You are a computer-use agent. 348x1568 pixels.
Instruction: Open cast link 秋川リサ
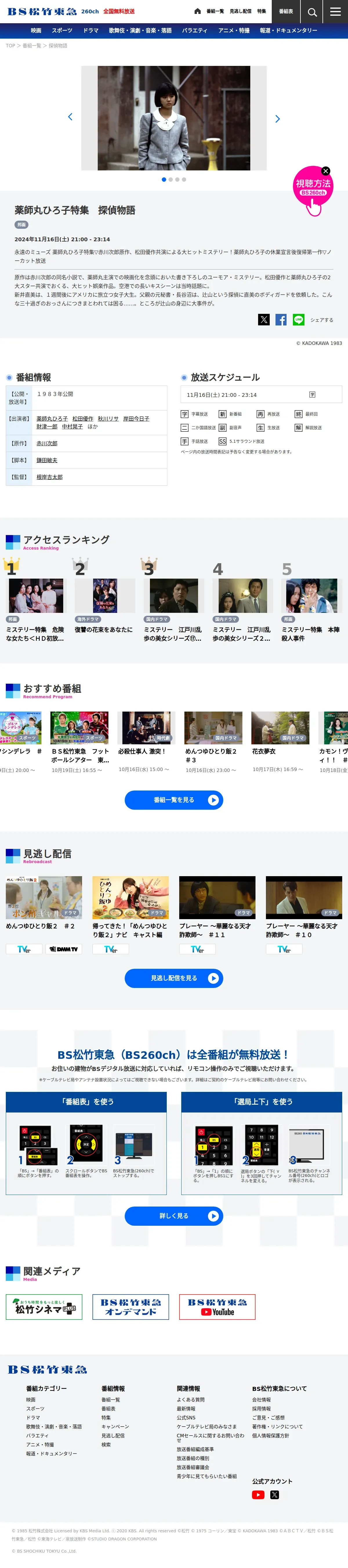108,419
